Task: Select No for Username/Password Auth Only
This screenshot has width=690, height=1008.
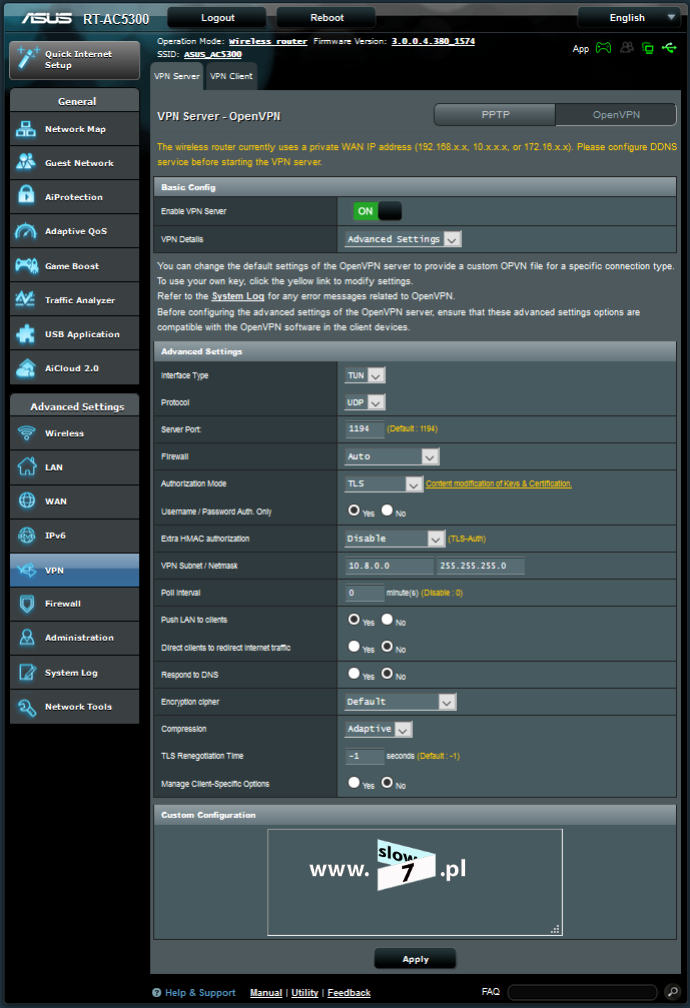Action: click(386, 510)
